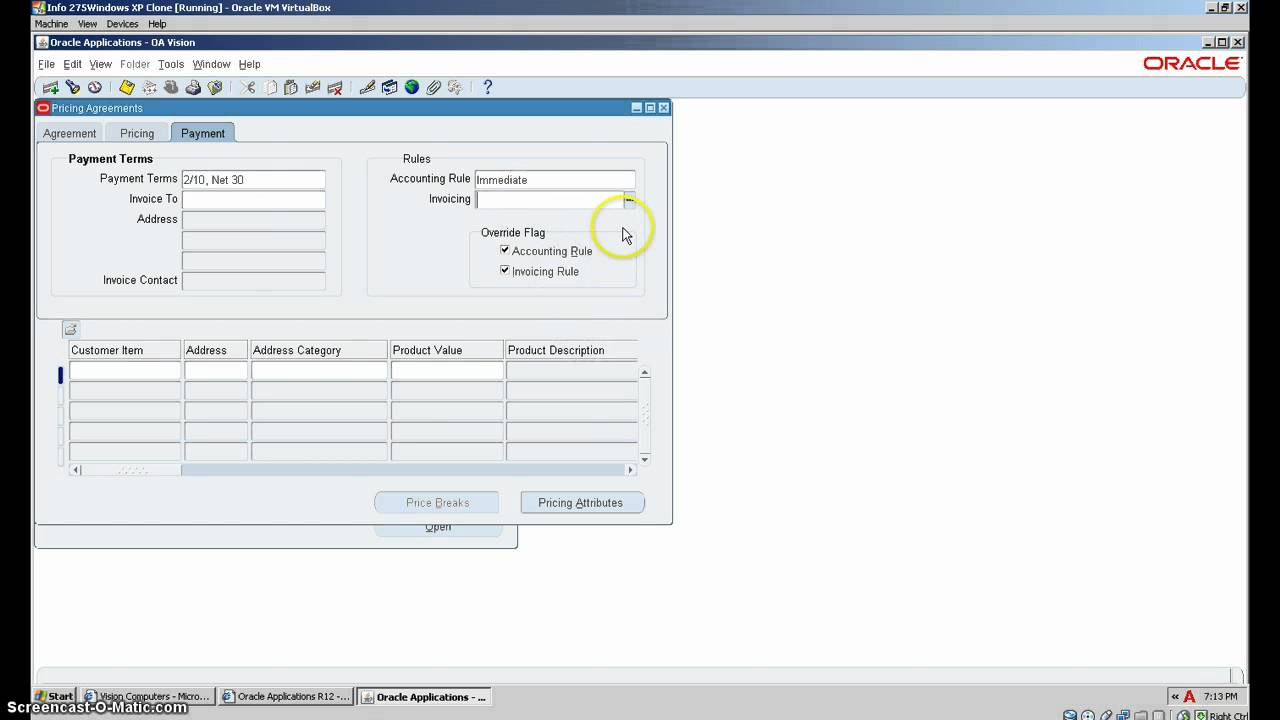Click the Product Description column header

pos(571,350)
